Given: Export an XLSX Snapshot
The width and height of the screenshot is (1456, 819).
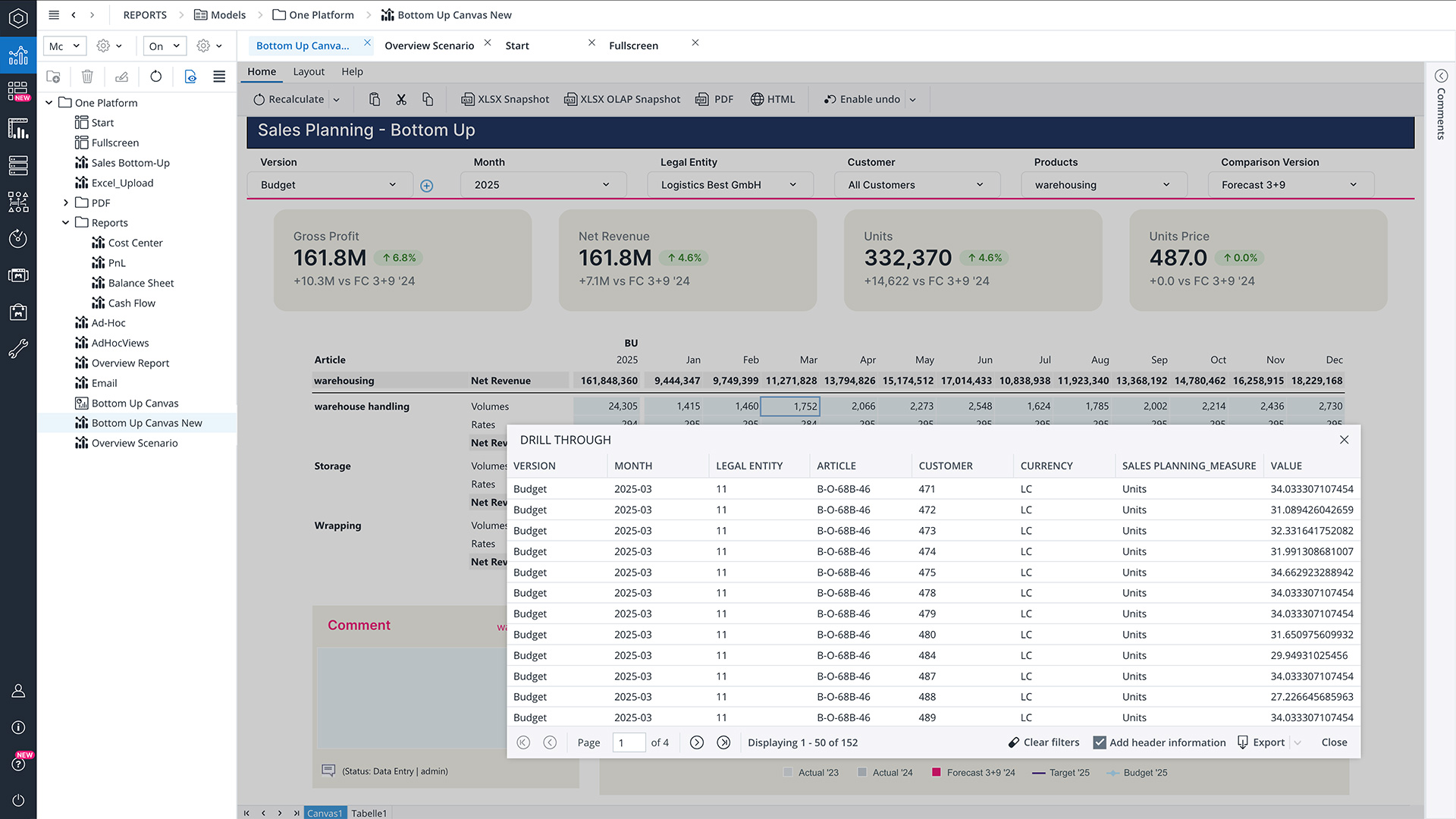Looking at the screenshot, I should [505, 99].
